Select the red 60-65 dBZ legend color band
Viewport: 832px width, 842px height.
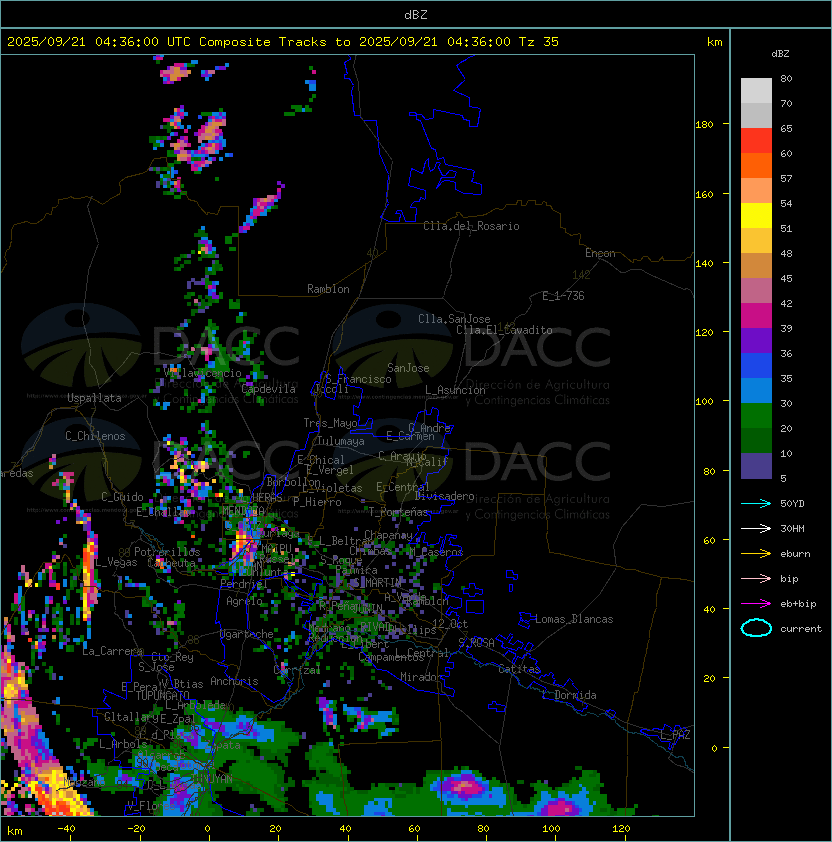(756, 141)
